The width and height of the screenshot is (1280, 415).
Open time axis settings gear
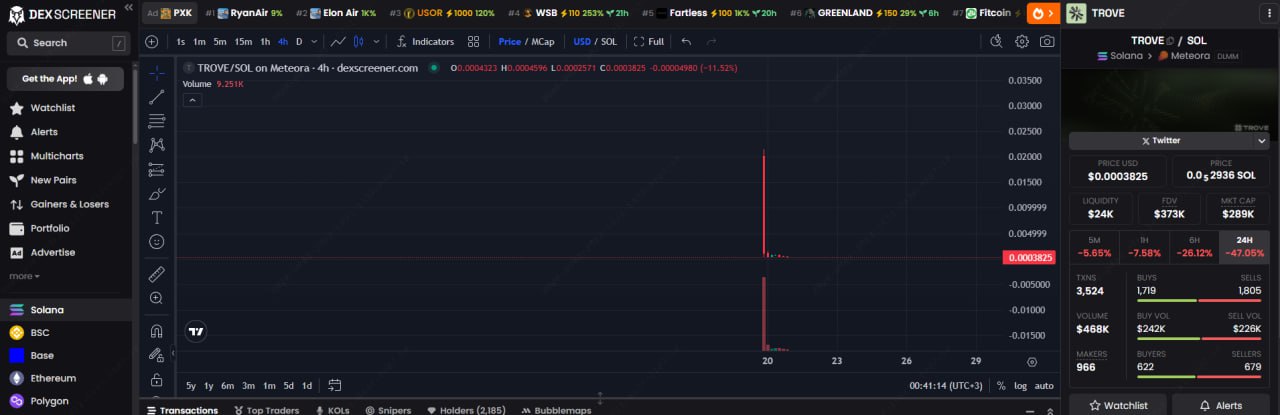point(1032,361)
